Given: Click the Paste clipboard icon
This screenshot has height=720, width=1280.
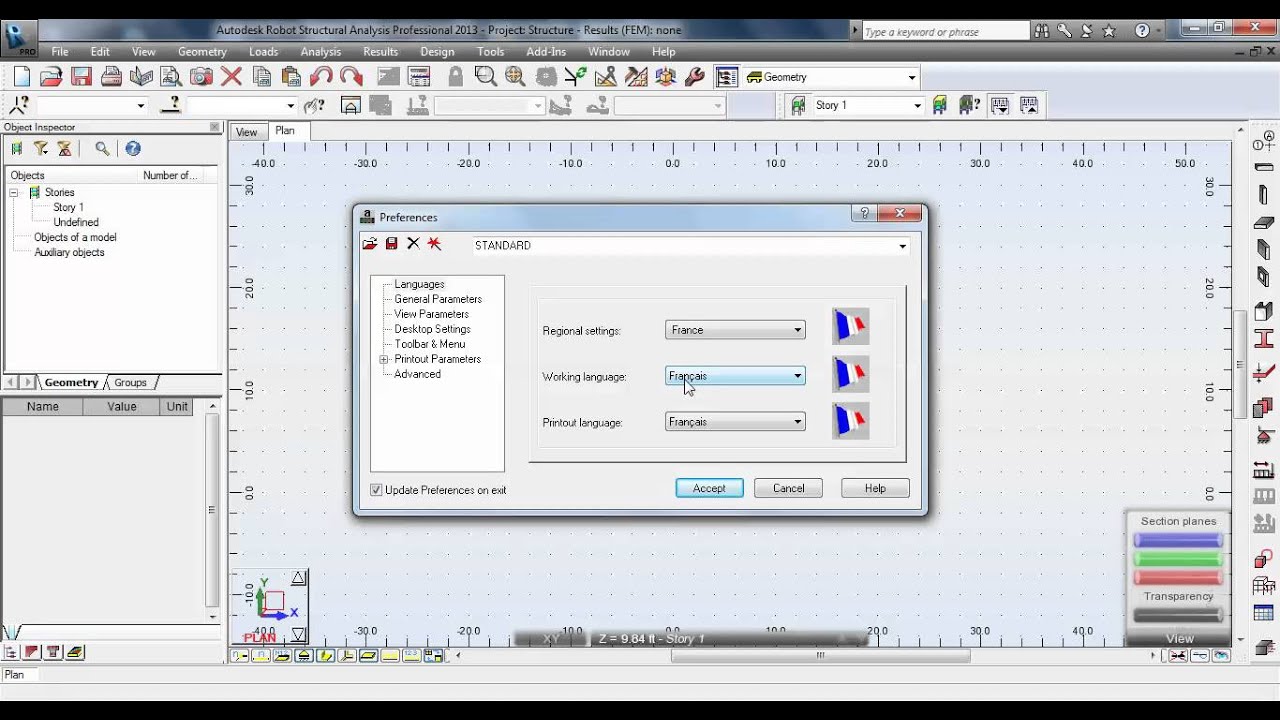Looking at the screenshot, I should coord(291,77).
